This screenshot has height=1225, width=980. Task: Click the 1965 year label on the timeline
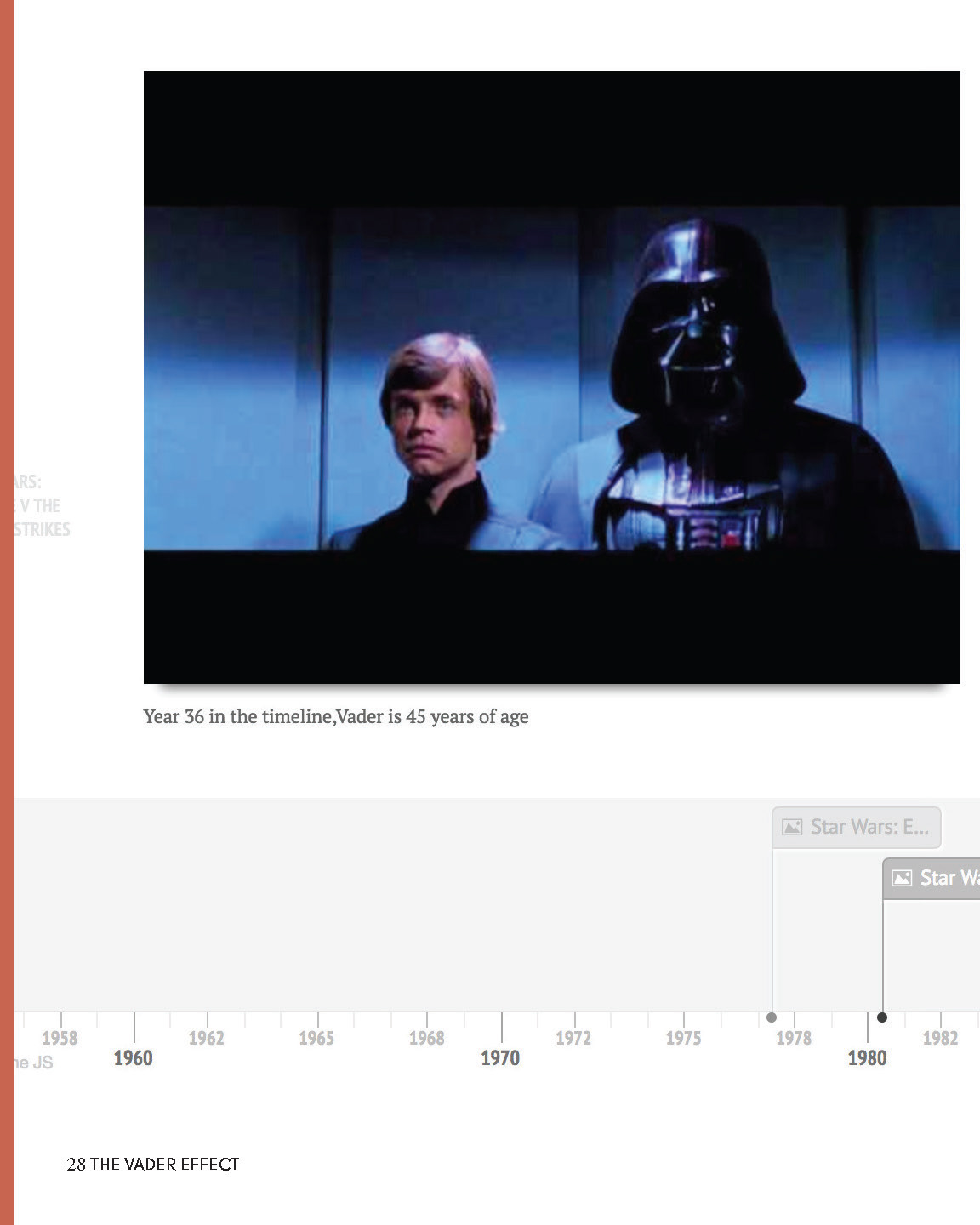click(x=316, y=1038)
